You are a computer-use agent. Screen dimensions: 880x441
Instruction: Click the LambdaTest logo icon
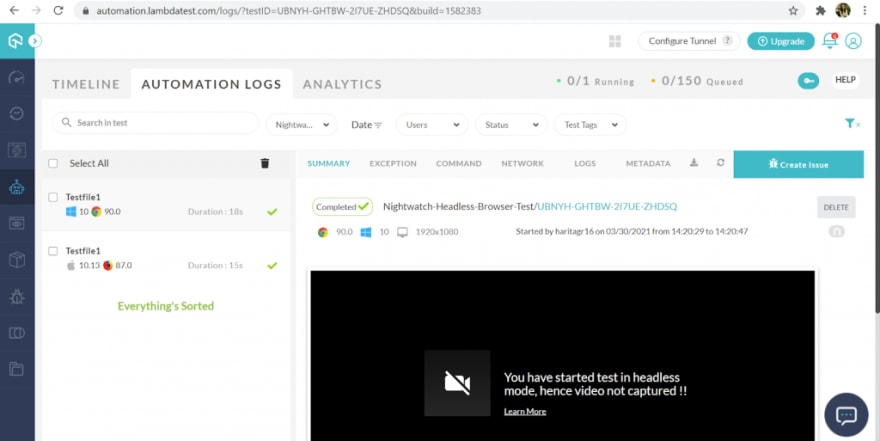(x=15, y=41)
